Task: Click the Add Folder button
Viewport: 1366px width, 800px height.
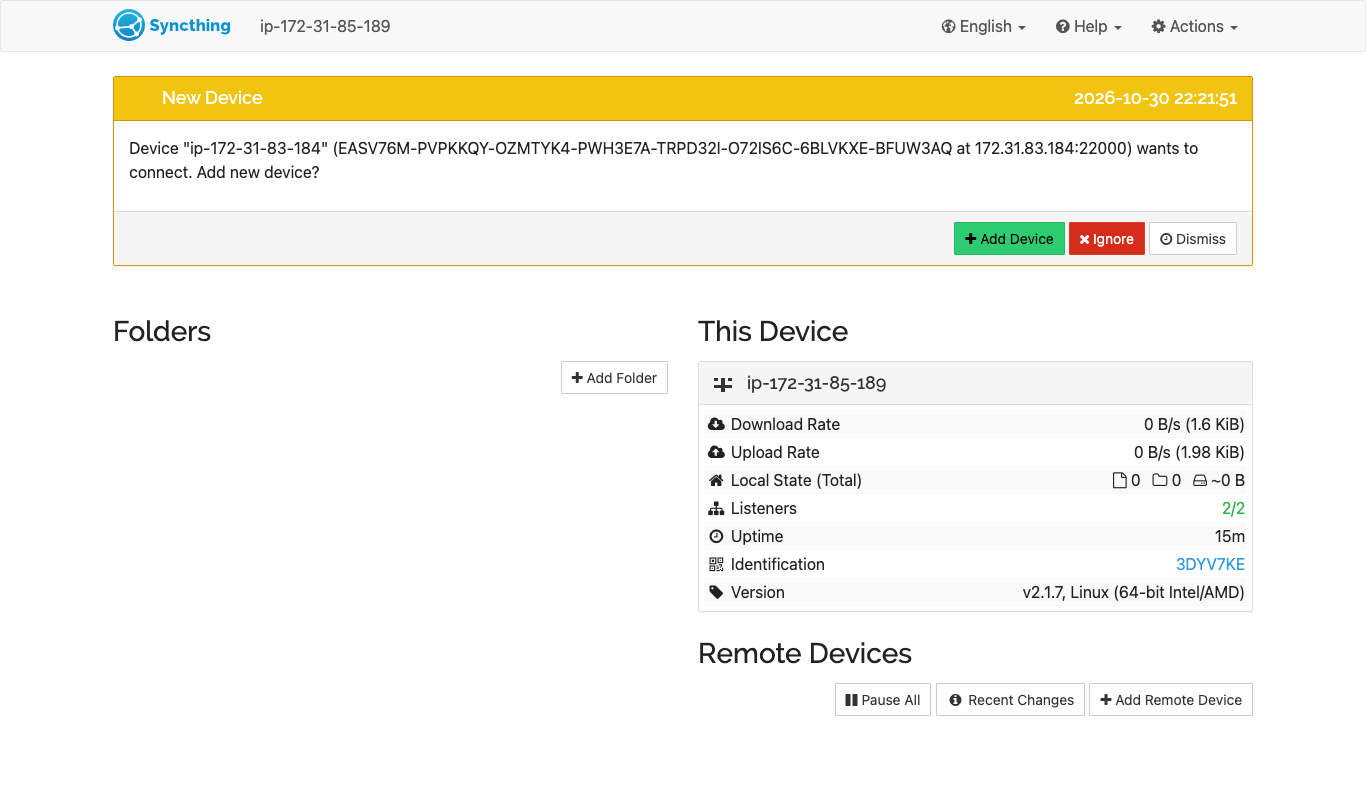Action: (x=614, y=378)
